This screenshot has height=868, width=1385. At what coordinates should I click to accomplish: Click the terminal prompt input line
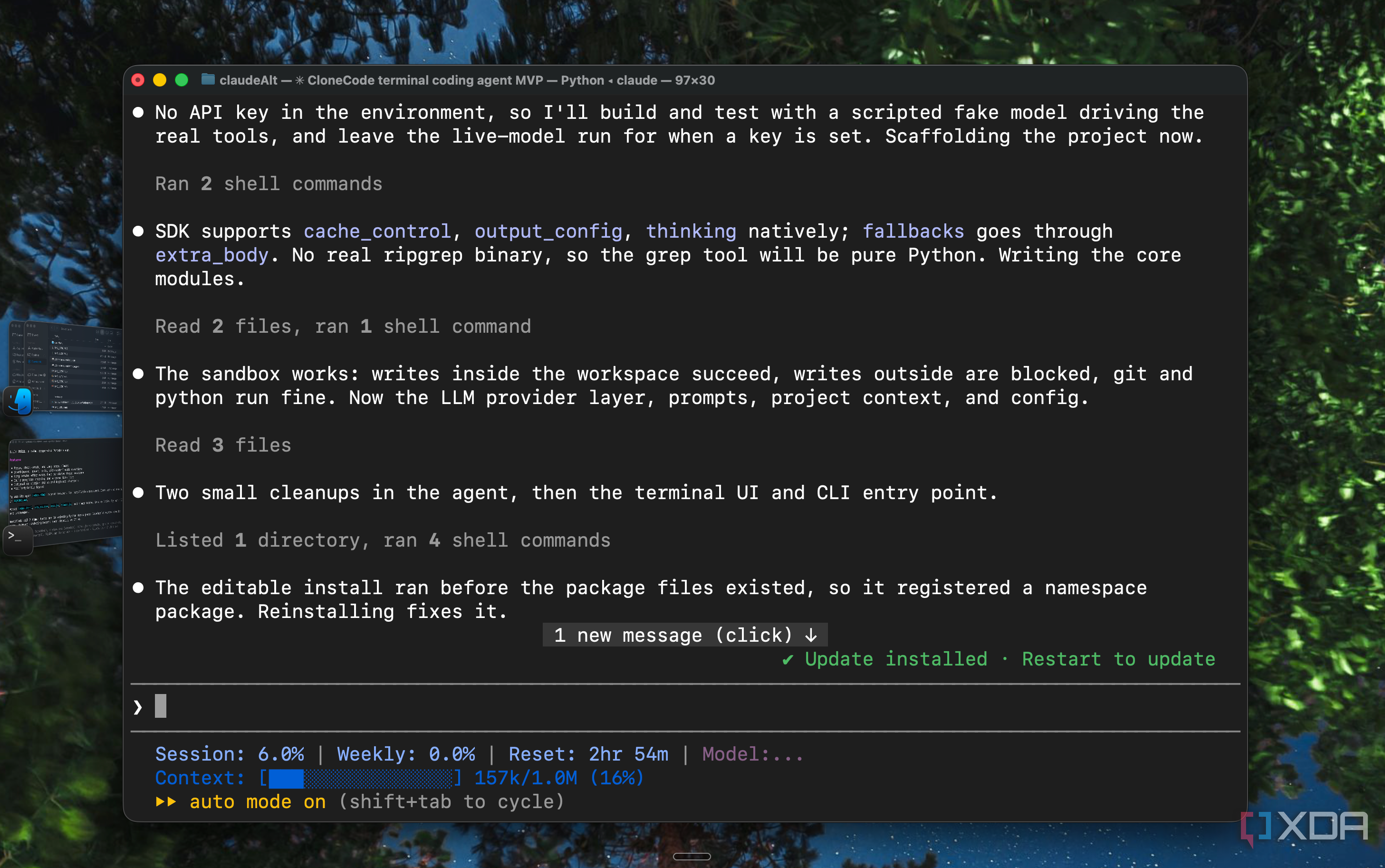pos(685,707)
